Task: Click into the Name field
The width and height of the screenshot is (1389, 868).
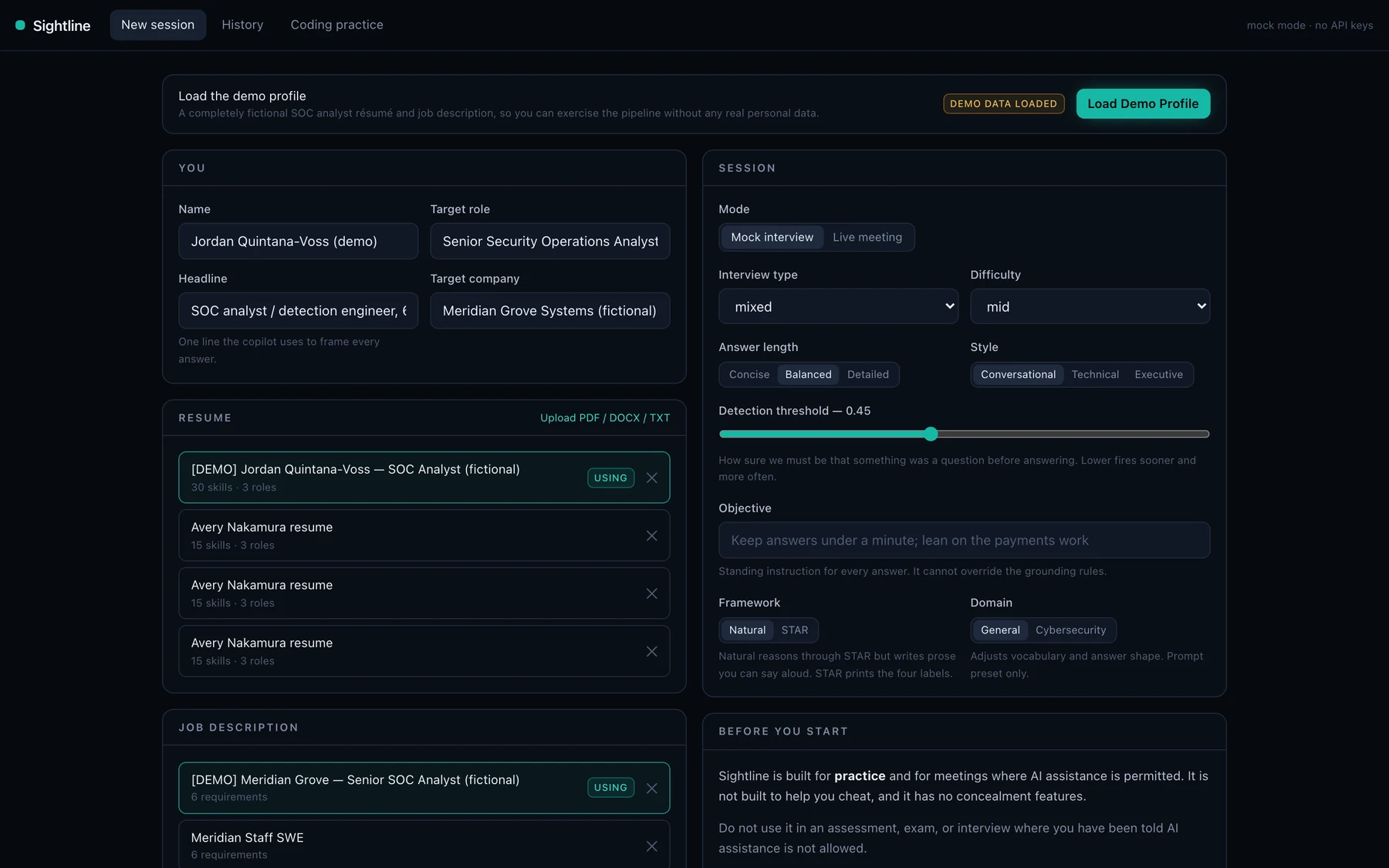Action: click(298, 241)
